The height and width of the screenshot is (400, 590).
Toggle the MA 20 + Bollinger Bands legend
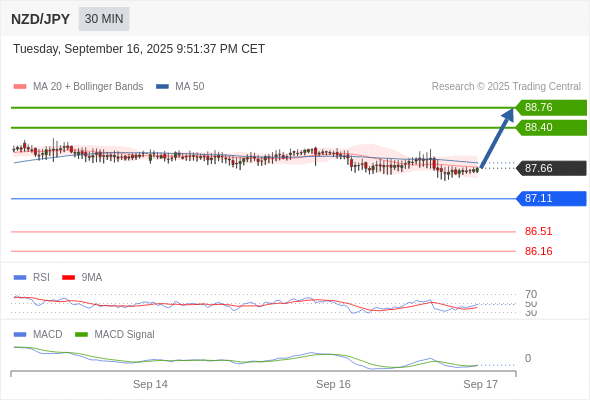78,86
